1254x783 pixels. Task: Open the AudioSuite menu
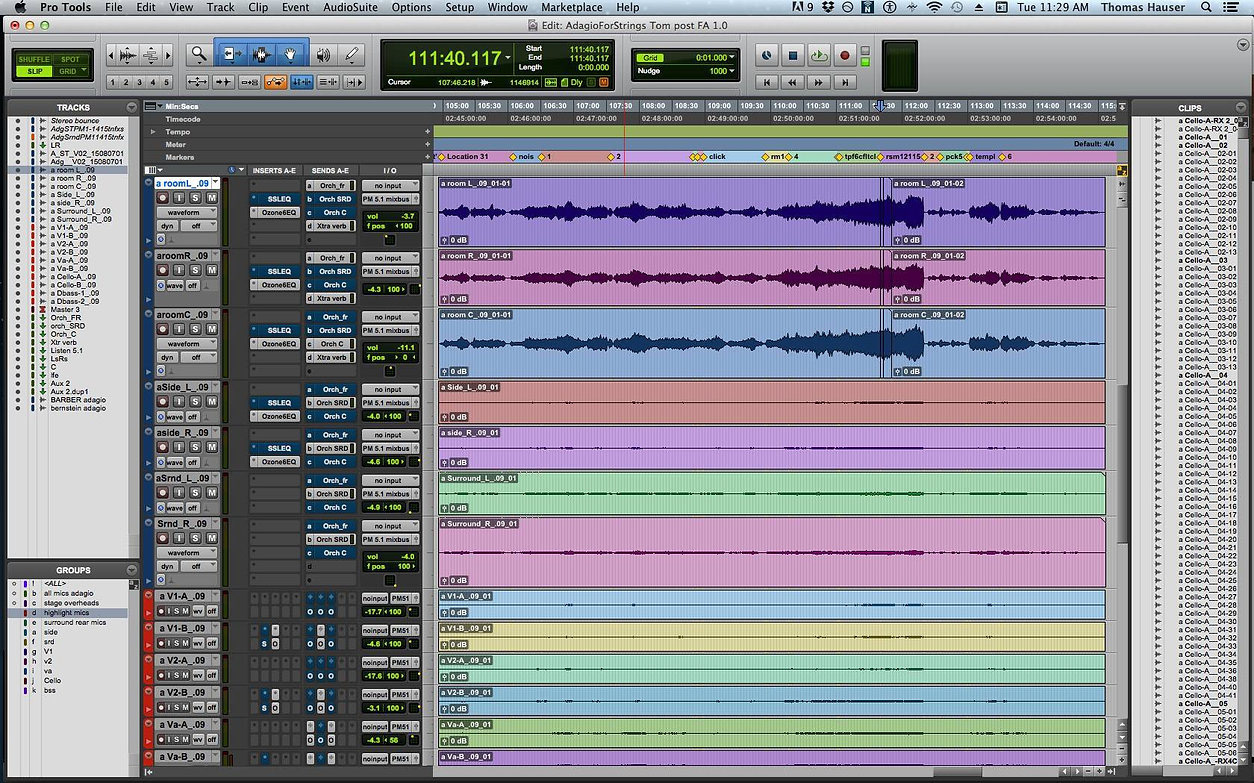point(350,7)
